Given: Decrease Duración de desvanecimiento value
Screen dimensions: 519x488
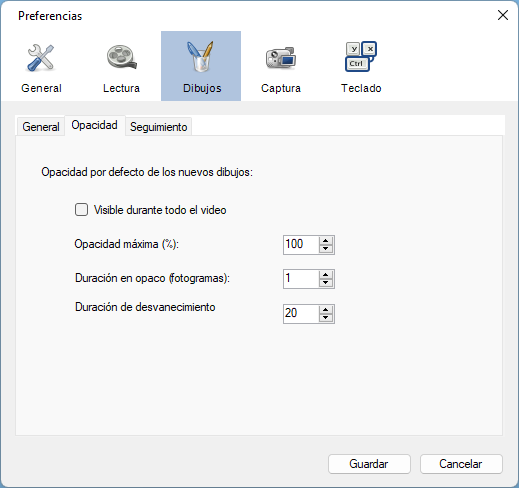Looking at the screenshot, I should [x=326, y=318].
